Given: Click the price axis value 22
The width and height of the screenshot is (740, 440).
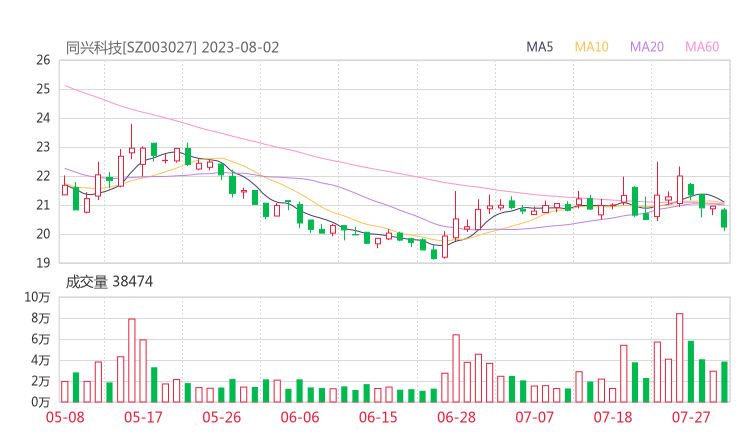Looking at the screenshot, I should tap(43, 176).
